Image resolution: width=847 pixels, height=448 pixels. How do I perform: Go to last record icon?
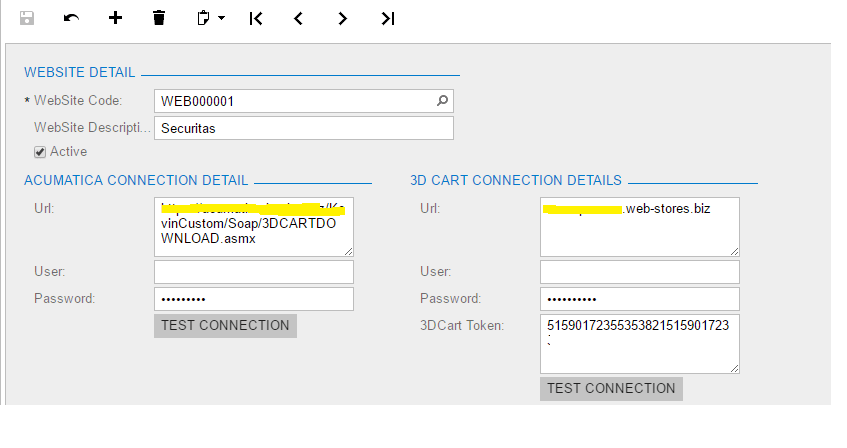[x=387, y=18]
